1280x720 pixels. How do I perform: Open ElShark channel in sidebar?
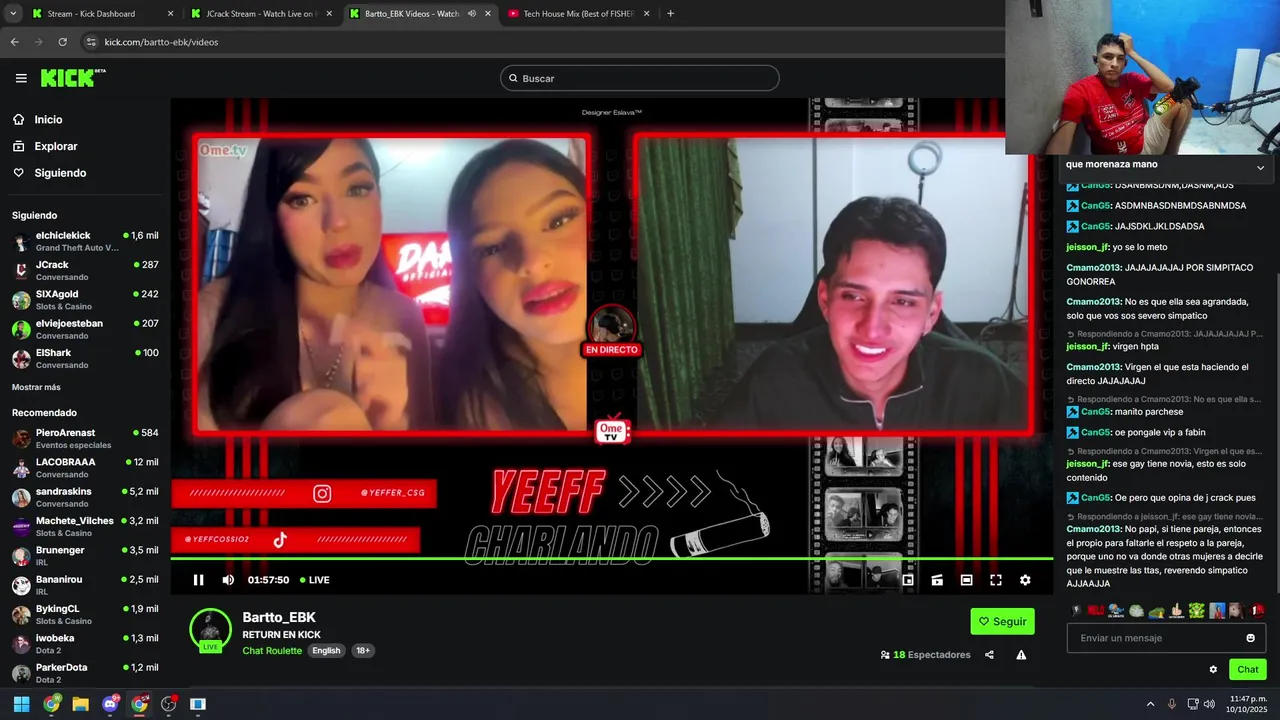85,359
